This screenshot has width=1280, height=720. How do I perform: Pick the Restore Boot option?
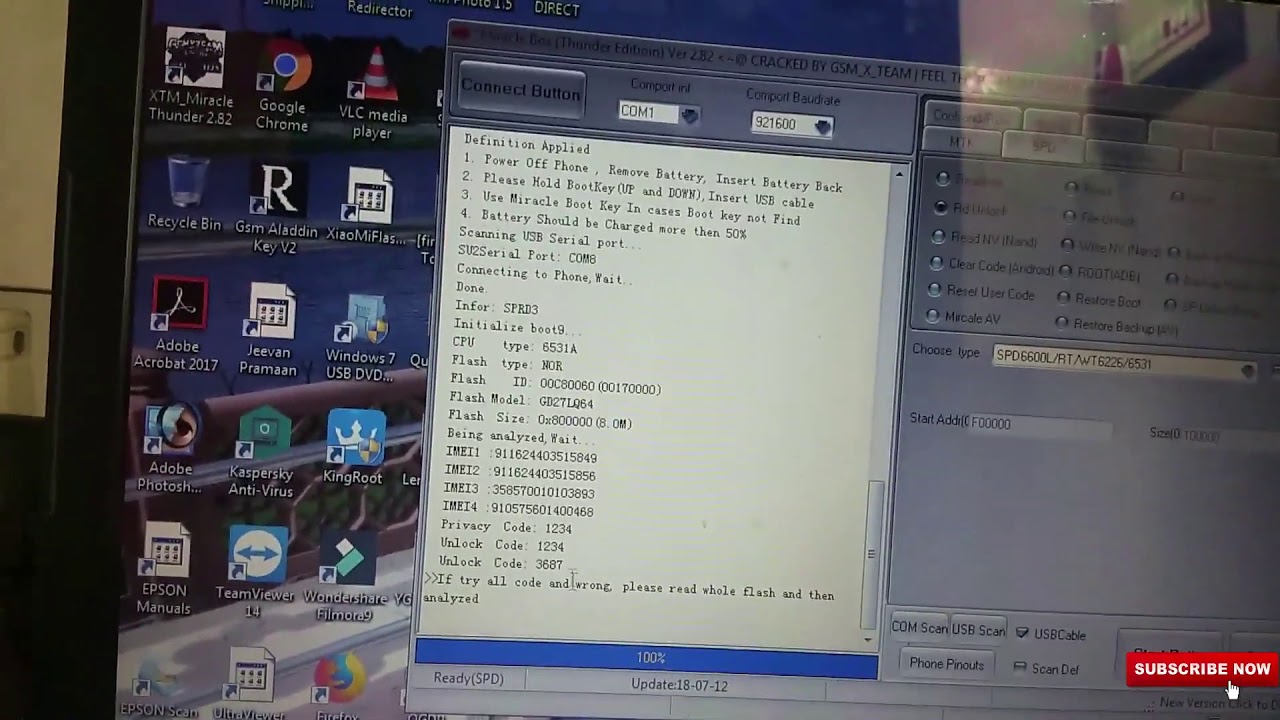click(1097, 299)
